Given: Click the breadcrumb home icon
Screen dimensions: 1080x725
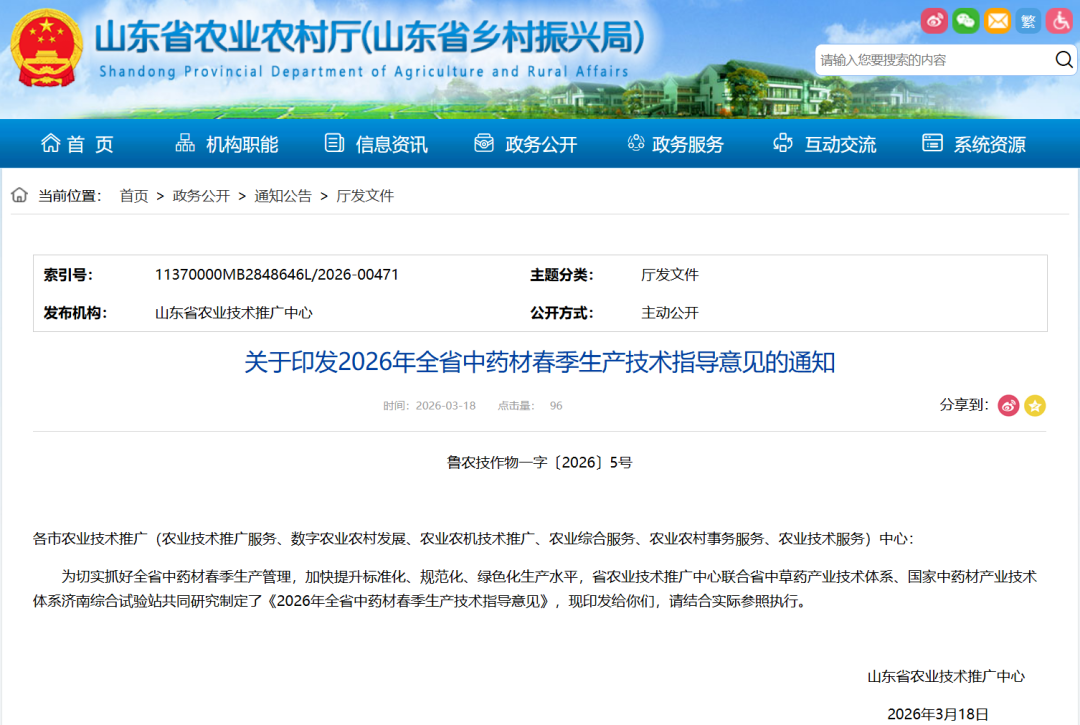Looking at the screenshot, I should pyautogui.click(x=19, y=196).
